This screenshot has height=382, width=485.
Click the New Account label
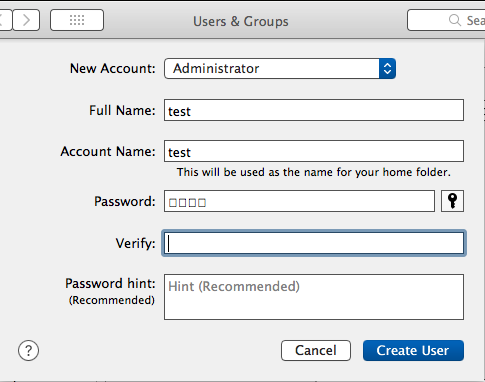pos(113,69)
